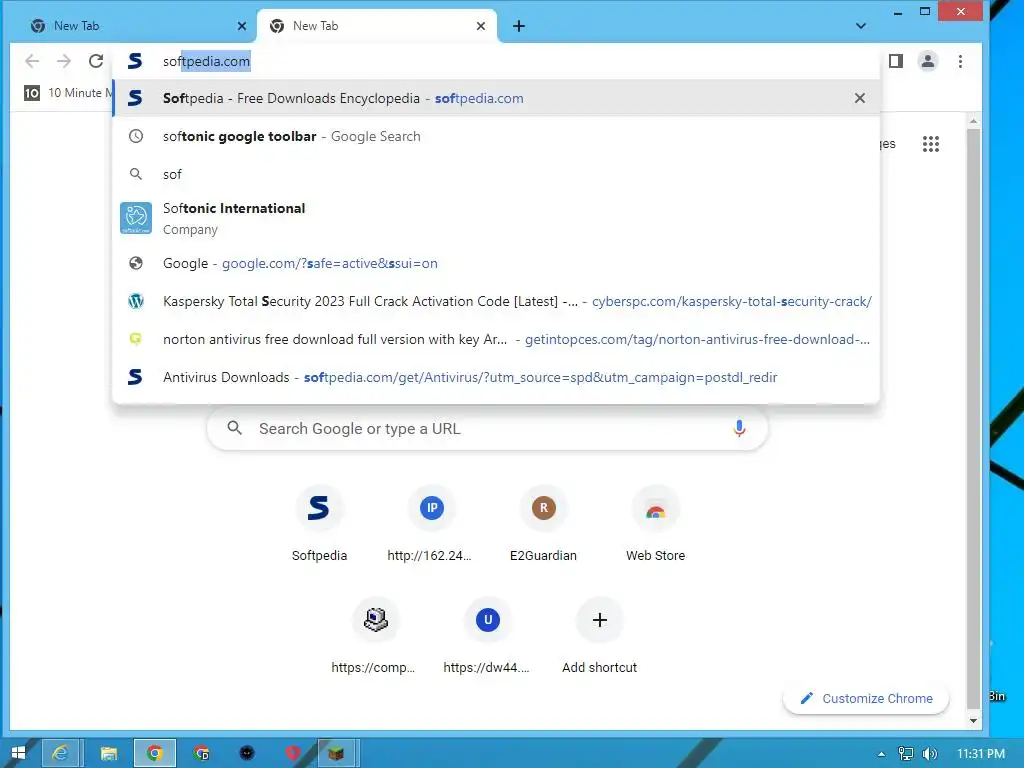Viewport: 1024px width, 768px height.
Task: Remove the Softpedia suggestion with the X
Action: point(859,98)
